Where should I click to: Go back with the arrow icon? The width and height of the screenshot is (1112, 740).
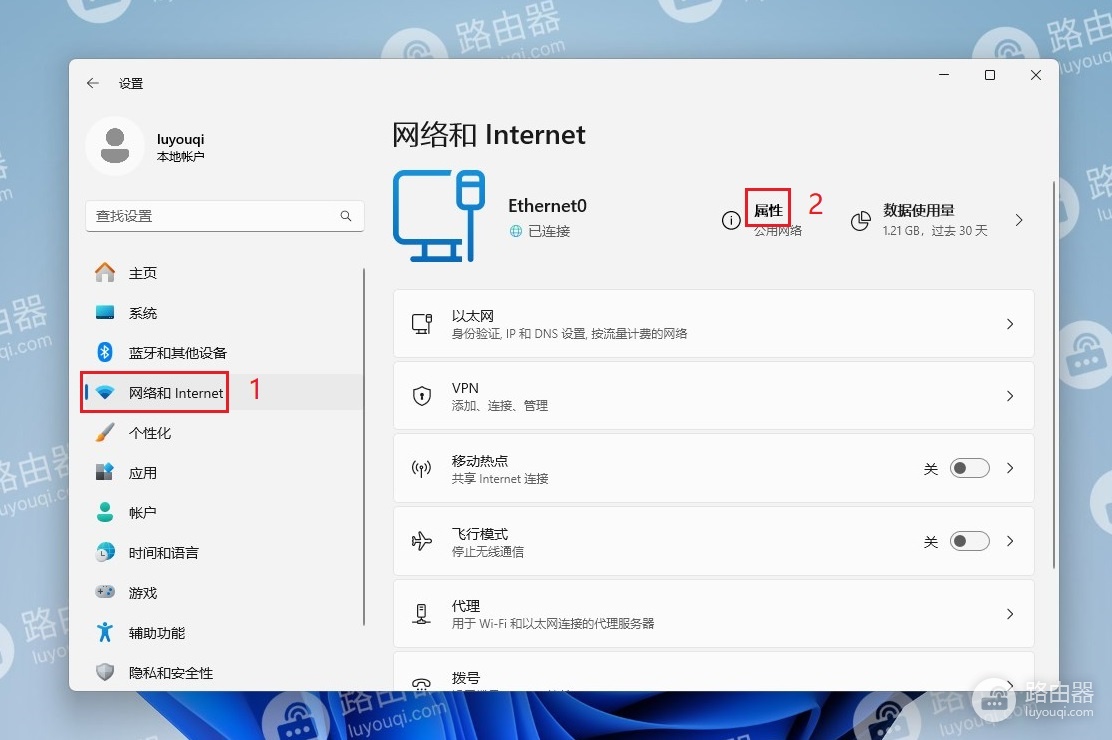click(x=93, y=83)
